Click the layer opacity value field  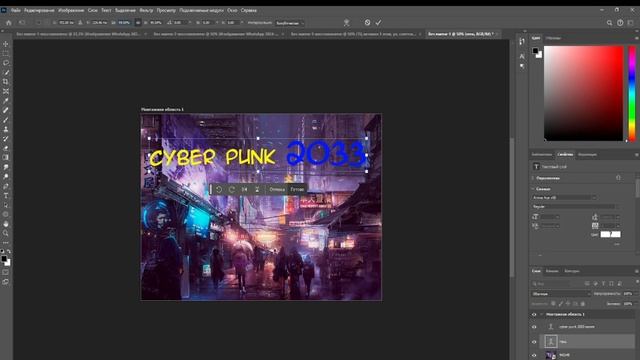628,293
